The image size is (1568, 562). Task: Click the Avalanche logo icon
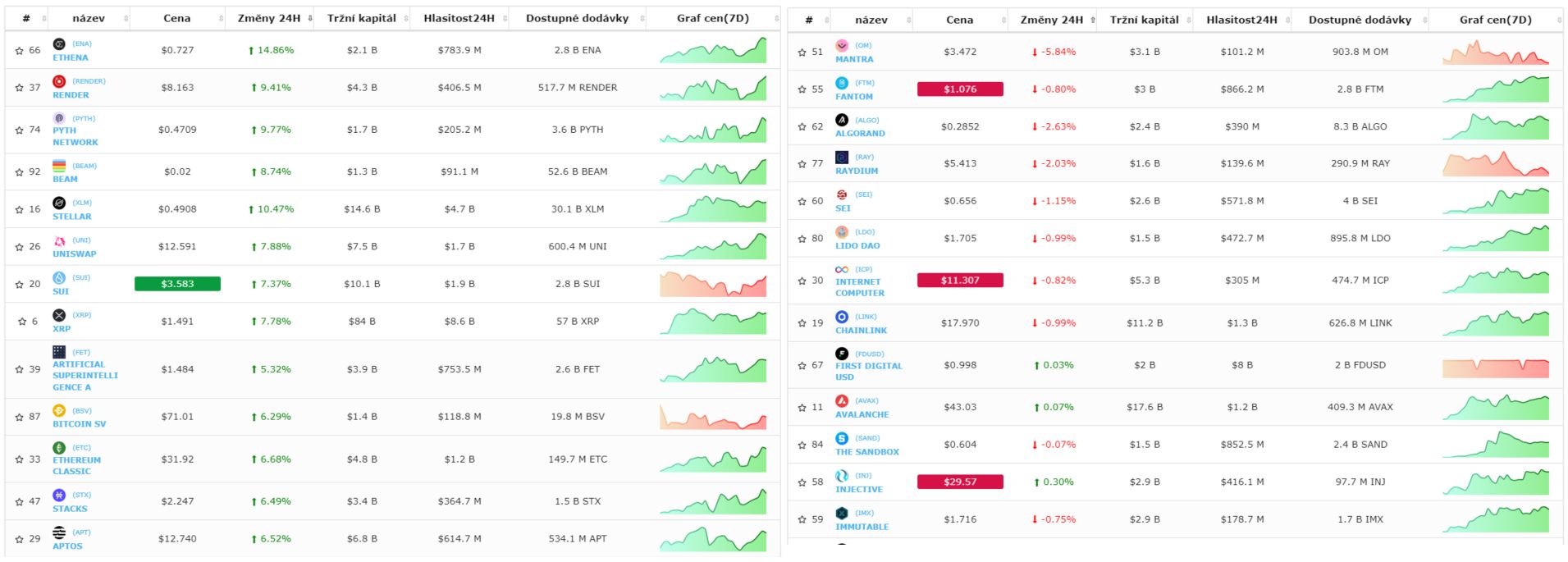[842, 401]
